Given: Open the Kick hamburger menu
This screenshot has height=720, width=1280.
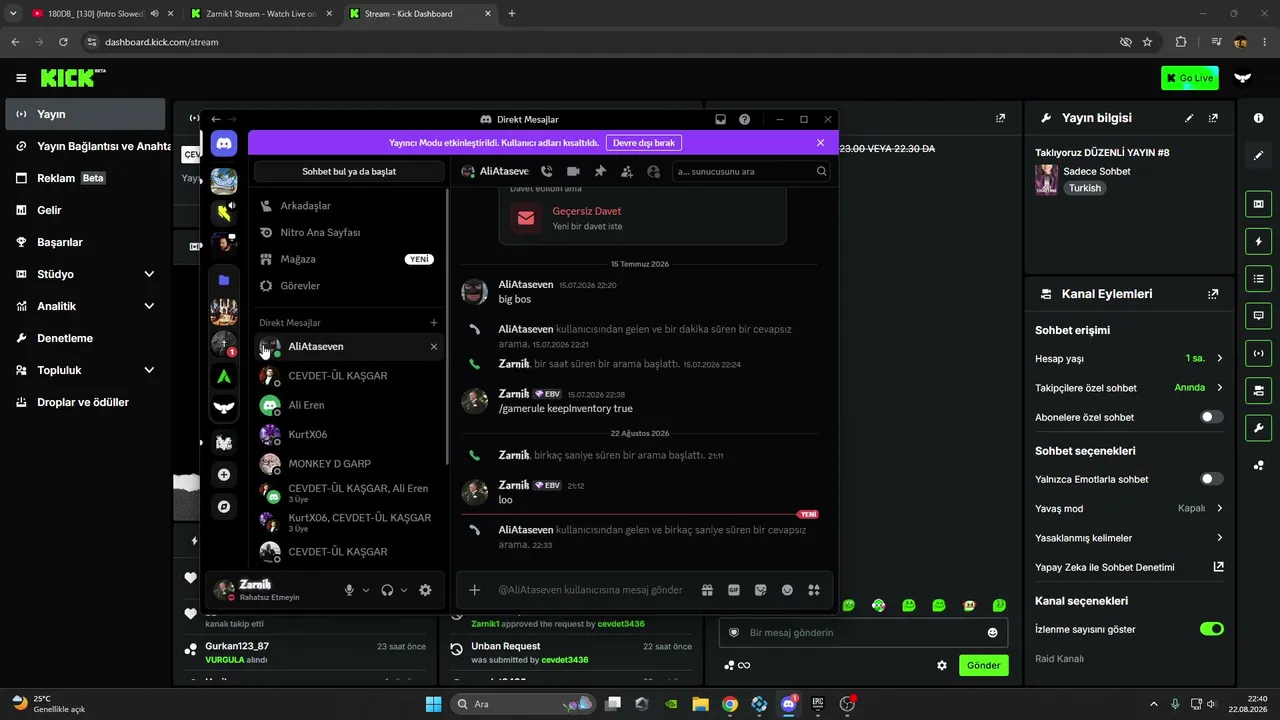Looking at the screenshot, I should (x=21, y=78).
